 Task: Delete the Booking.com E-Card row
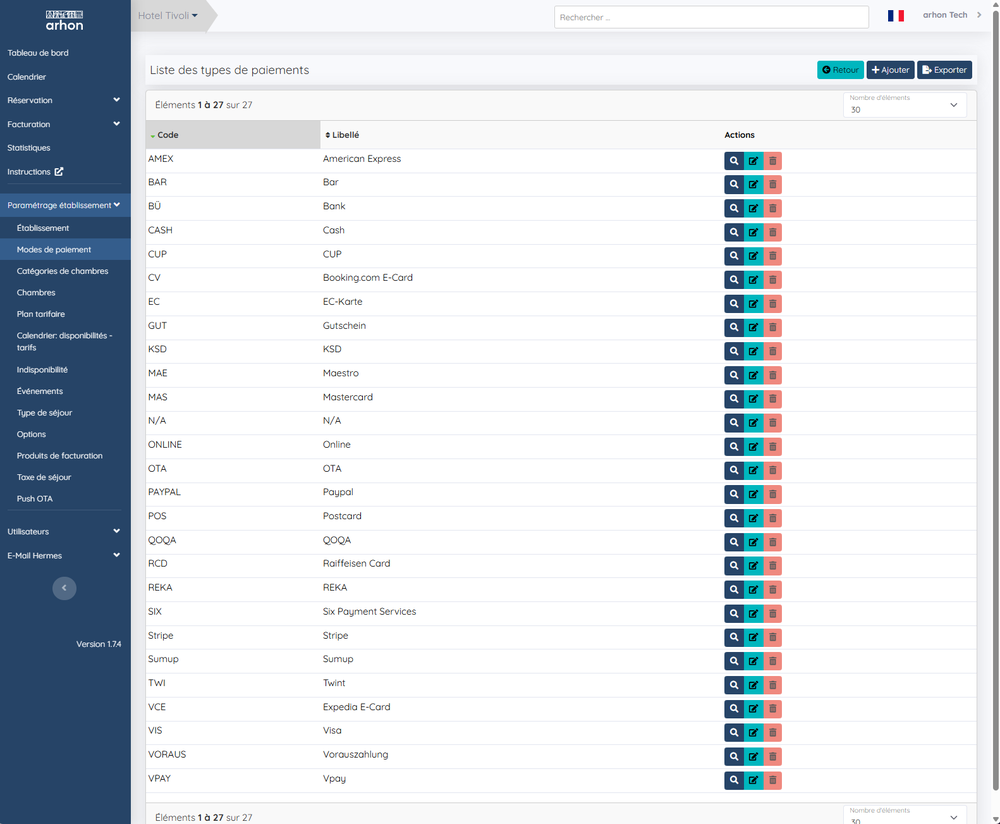tap(772, 279)
